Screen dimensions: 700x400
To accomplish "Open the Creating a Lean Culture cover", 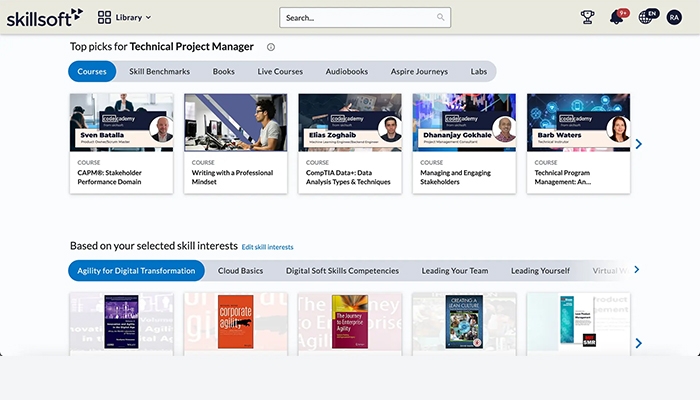I will [464, 322].
